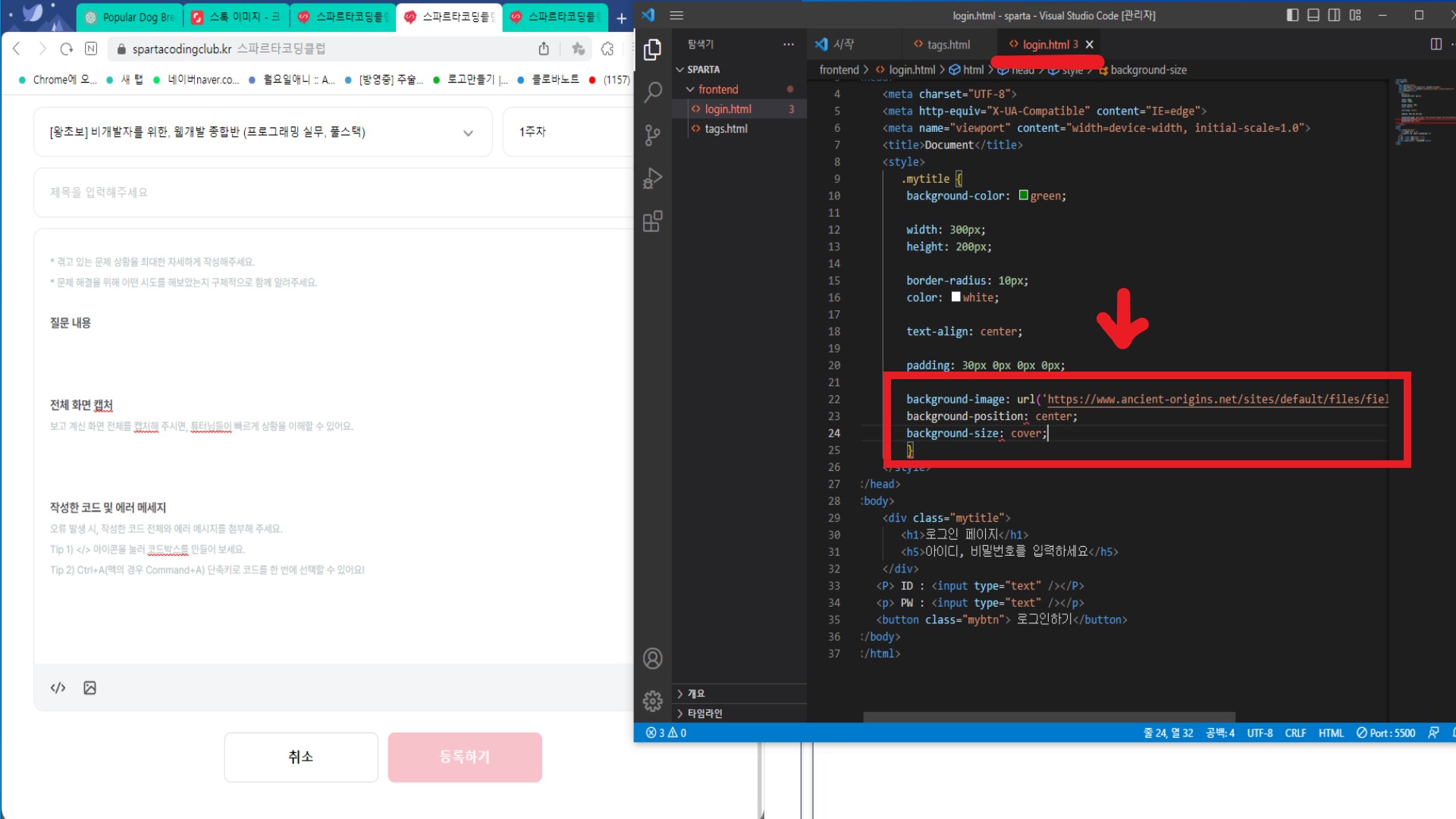1456x819 pixels.
Task: Split the editor to the right
Action: pyautogui.click(x=1436, y=44)
